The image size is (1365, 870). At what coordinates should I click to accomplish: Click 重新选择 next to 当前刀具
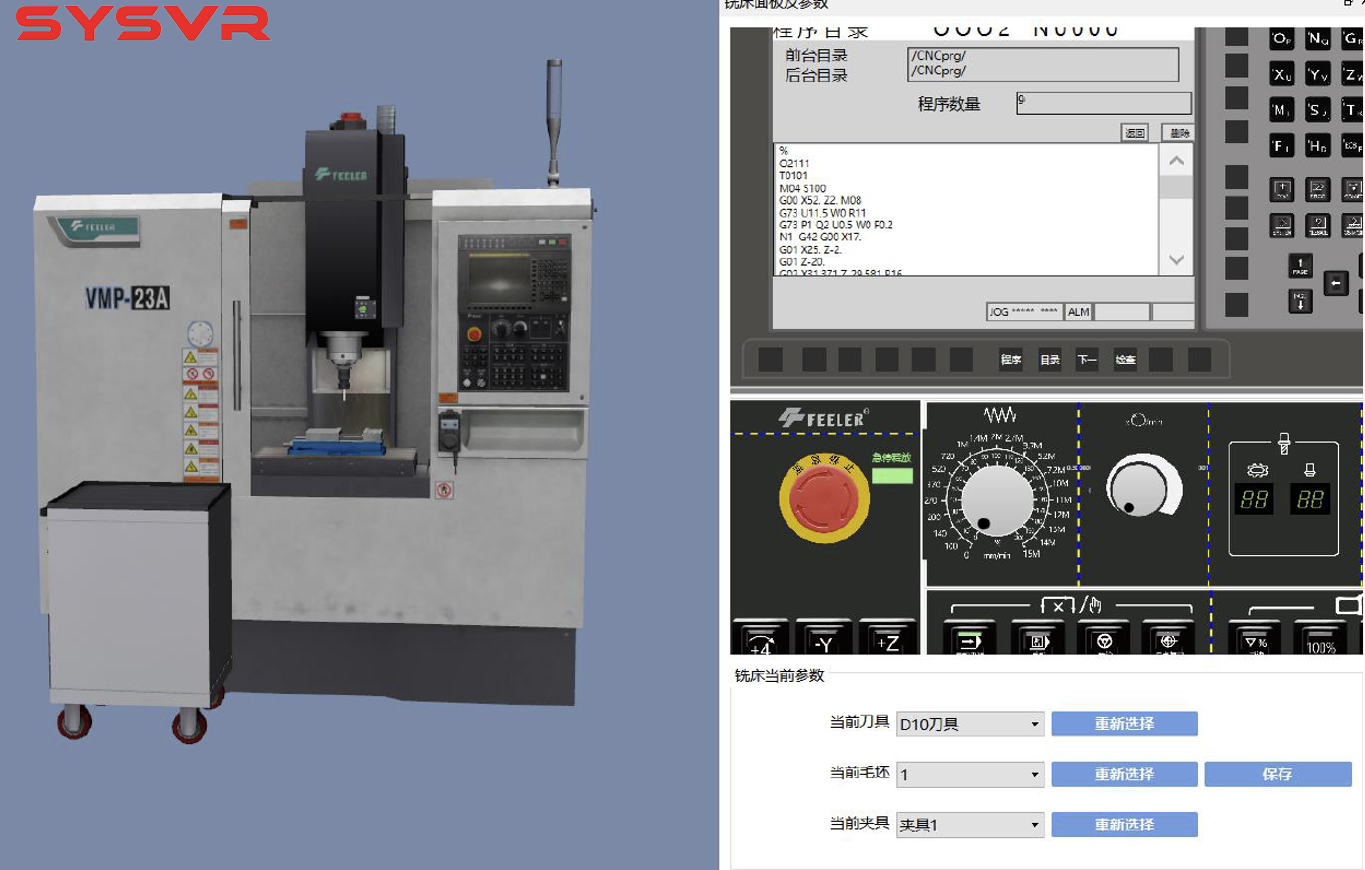[x=1124, y=723]
